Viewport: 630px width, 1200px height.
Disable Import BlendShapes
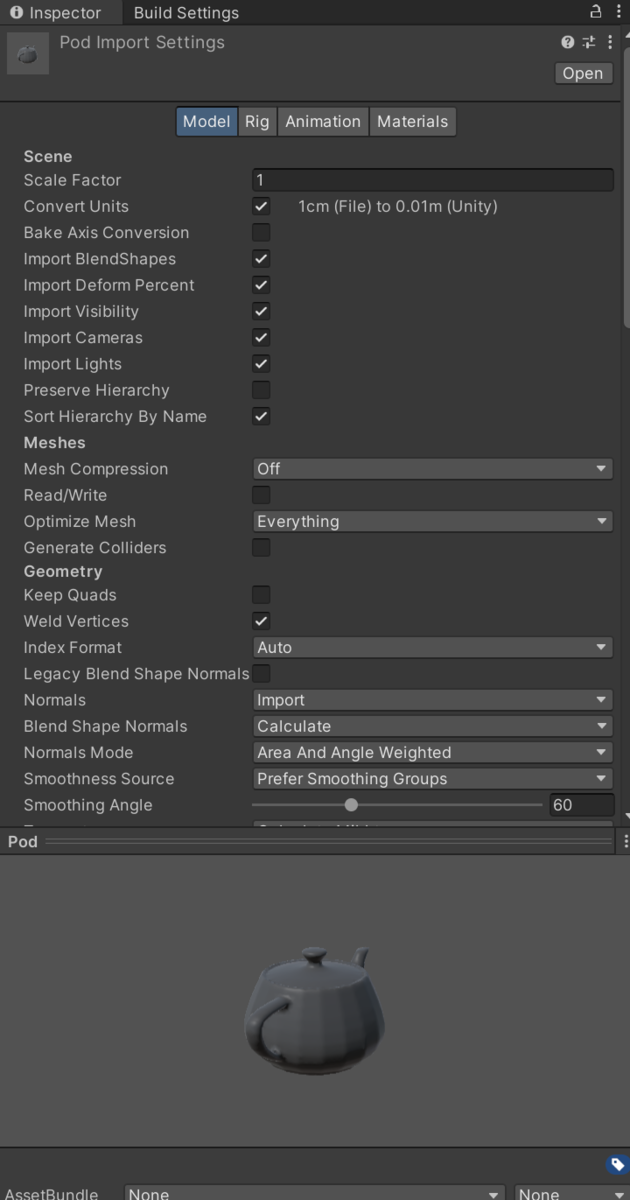point(261,258)
